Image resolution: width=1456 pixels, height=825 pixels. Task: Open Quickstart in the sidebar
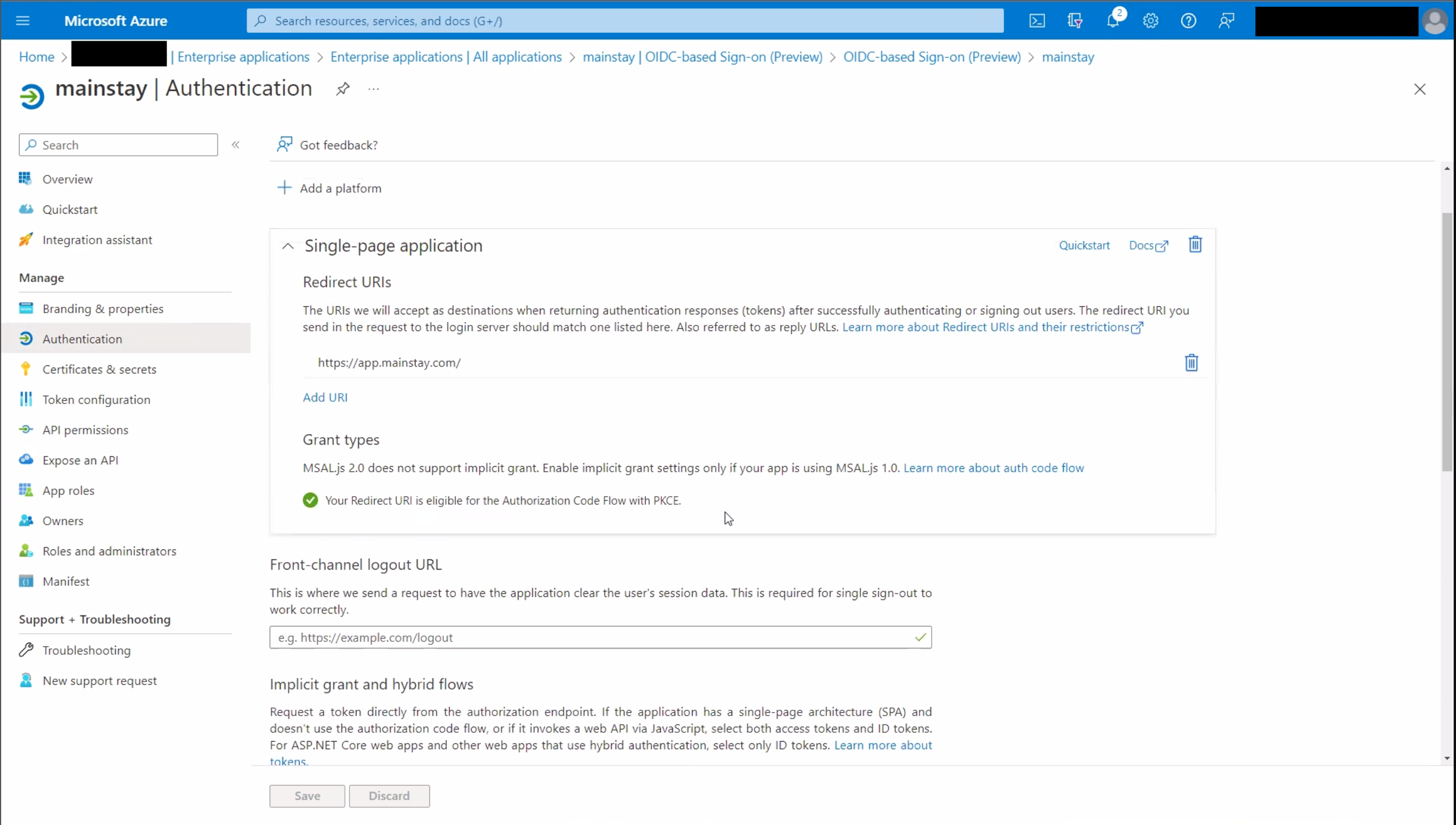69,210
